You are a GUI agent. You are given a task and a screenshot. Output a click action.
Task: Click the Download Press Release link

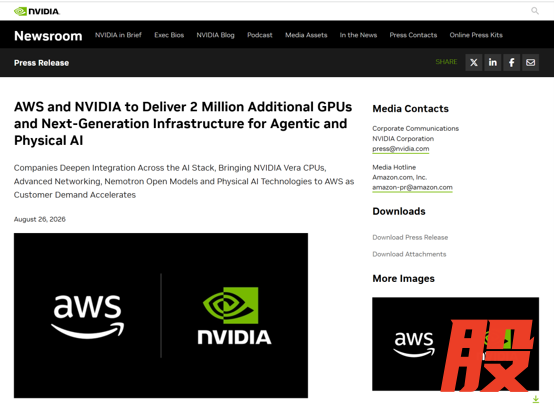tap(410, 237)
